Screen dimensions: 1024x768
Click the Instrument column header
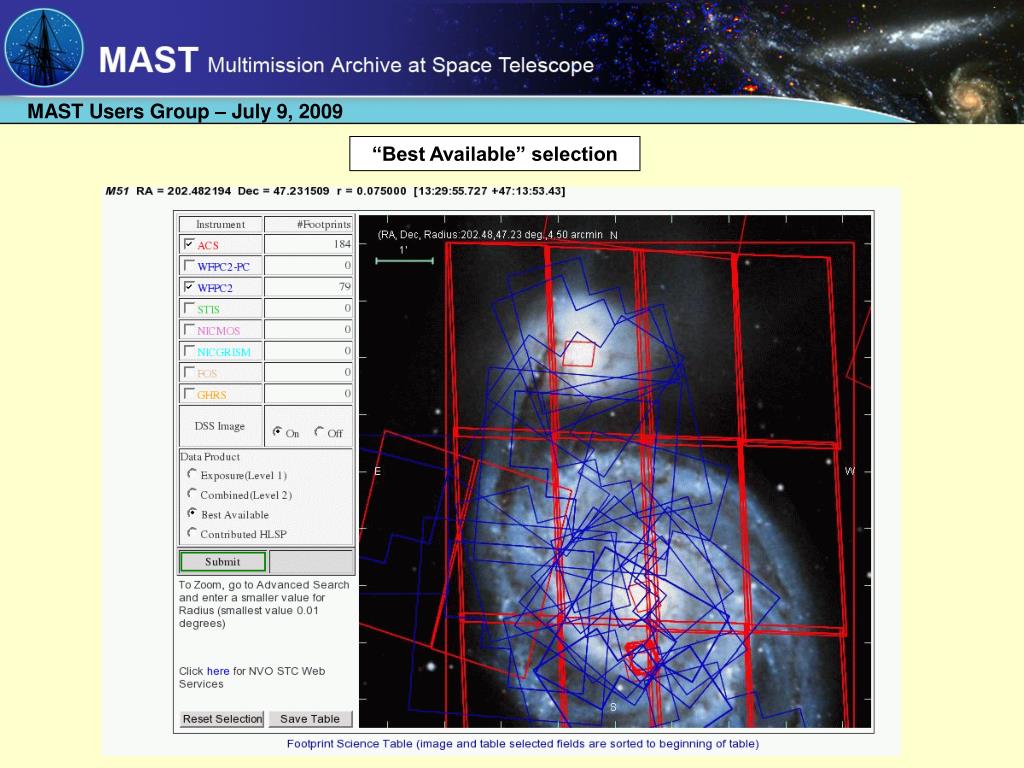221,224
